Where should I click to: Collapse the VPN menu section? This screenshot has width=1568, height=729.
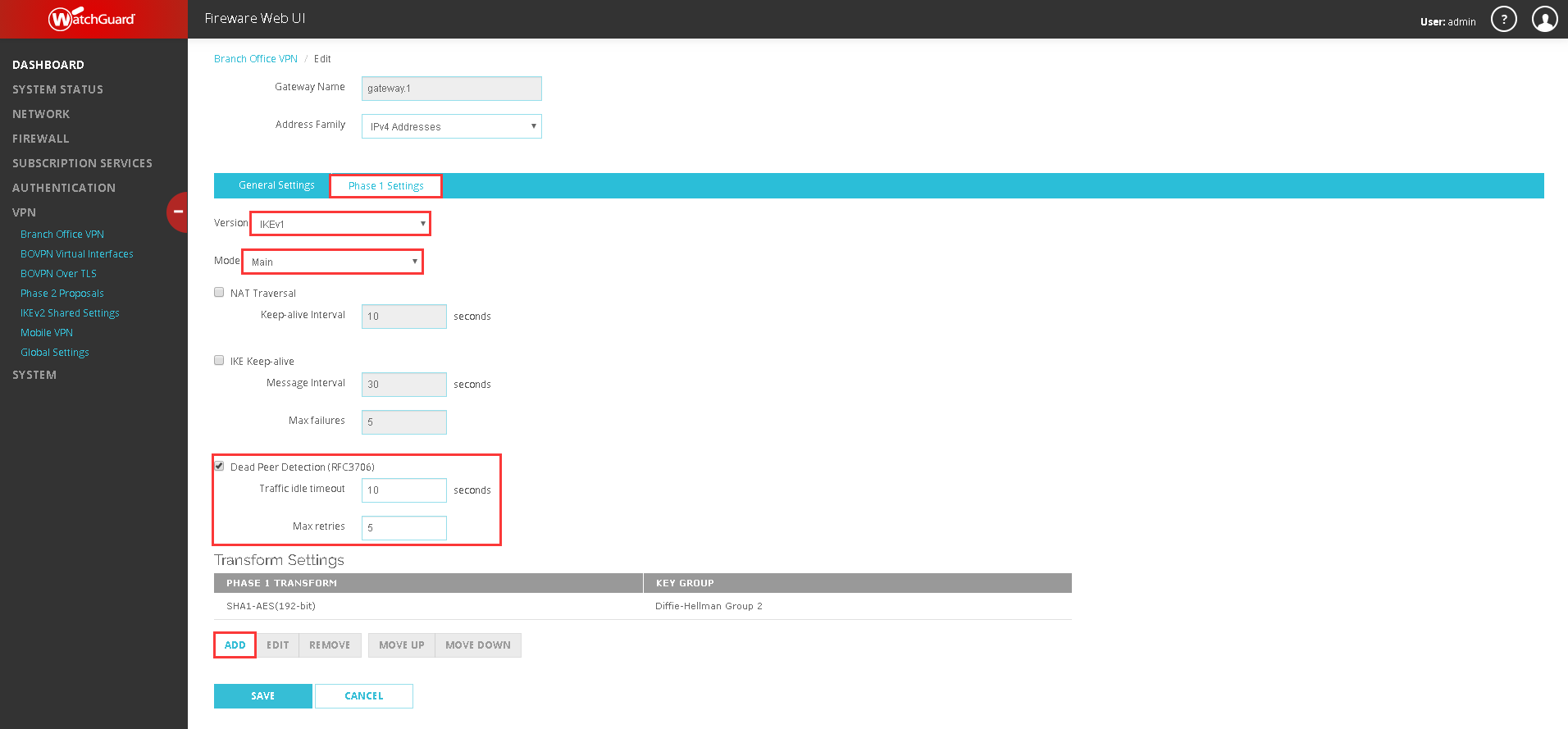coord(24,212)
